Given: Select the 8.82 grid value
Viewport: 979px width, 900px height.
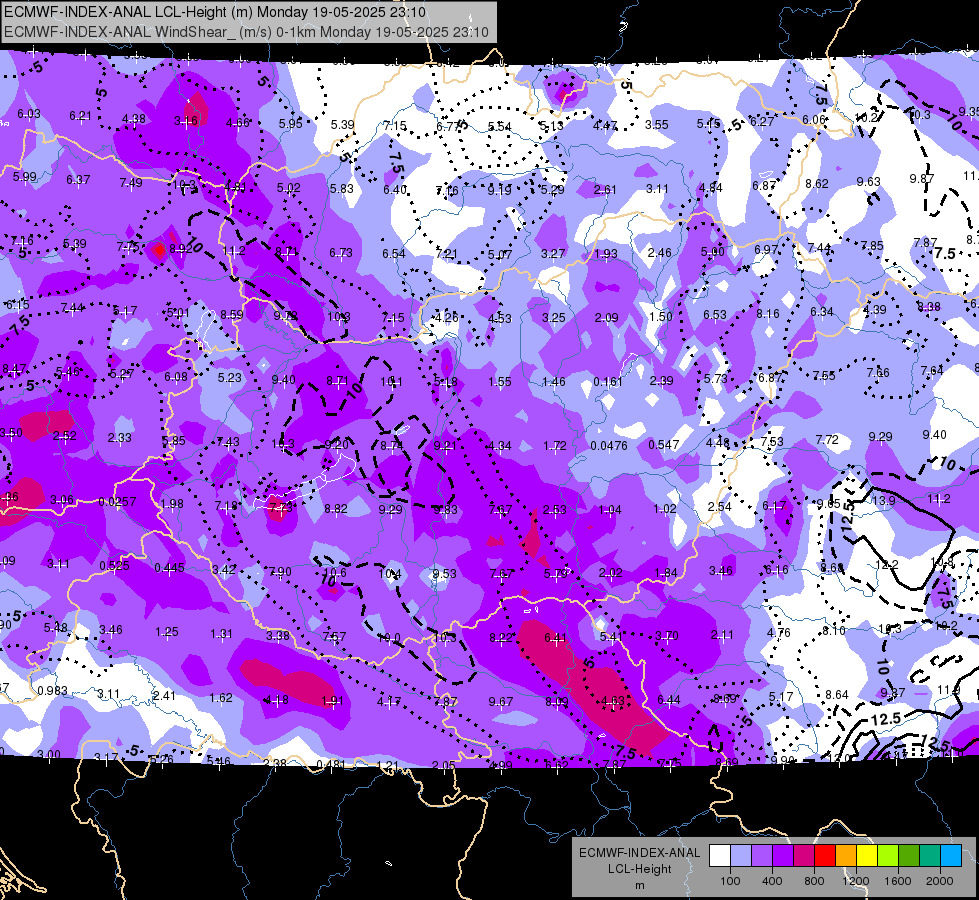Looking at the screenshot, I should click(x=336, y=508).
